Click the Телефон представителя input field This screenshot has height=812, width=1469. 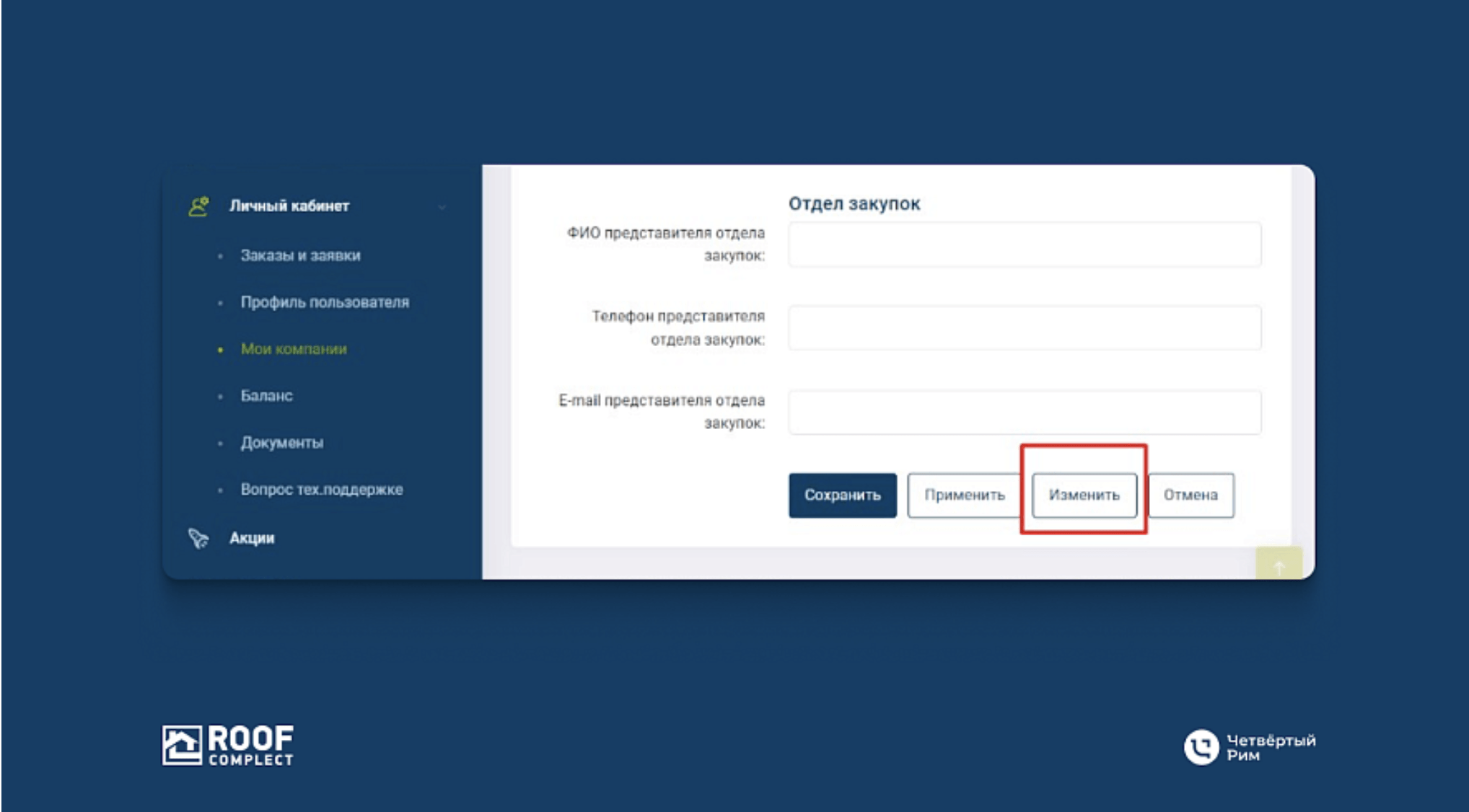[x=1024, y=328]
